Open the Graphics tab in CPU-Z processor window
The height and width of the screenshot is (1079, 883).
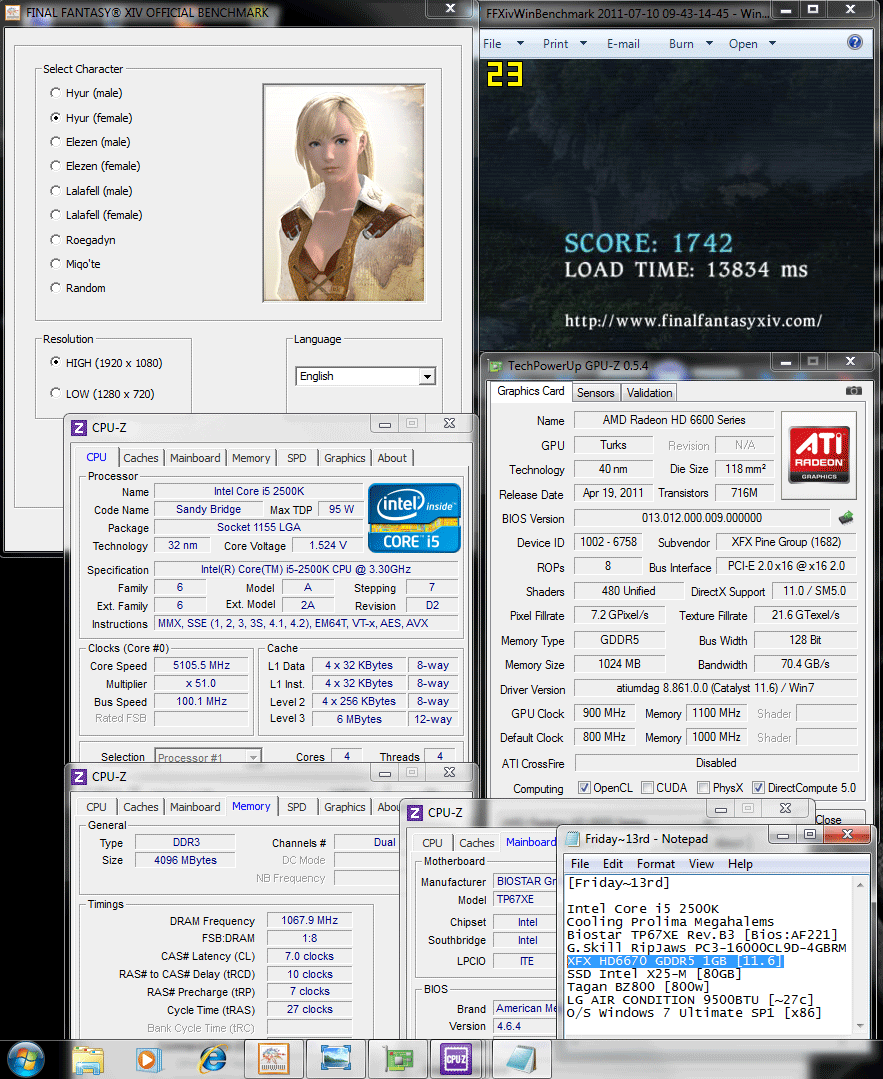[345, 458]
